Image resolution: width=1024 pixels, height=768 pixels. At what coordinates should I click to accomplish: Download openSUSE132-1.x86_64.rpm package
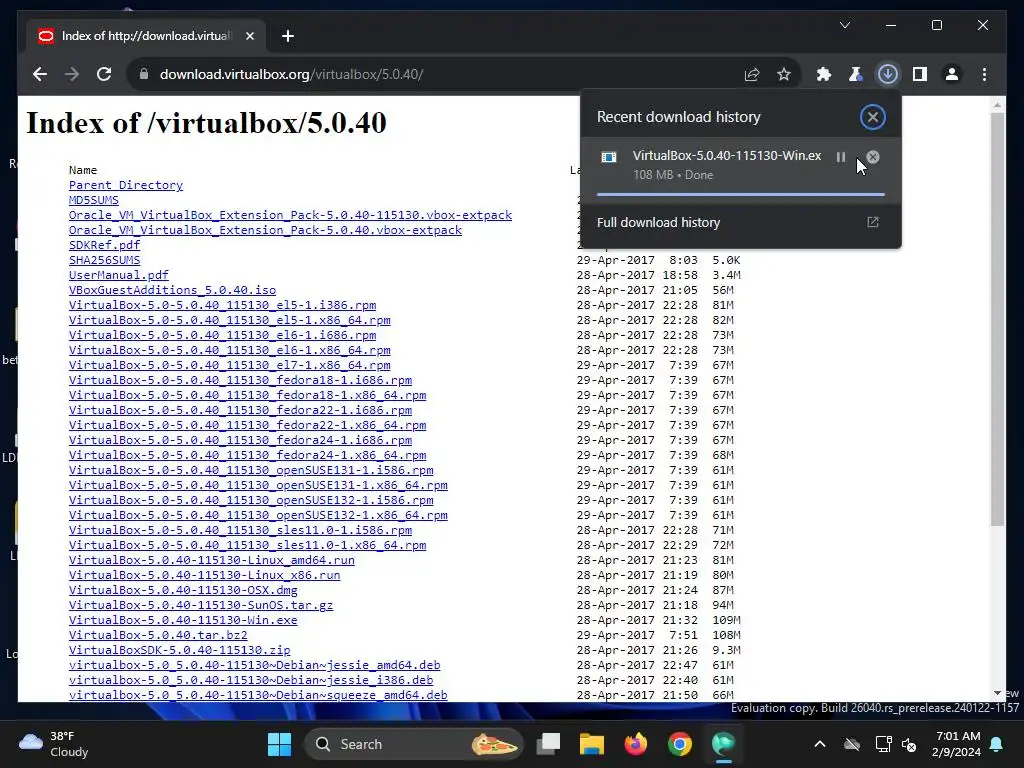coord(258,515)
